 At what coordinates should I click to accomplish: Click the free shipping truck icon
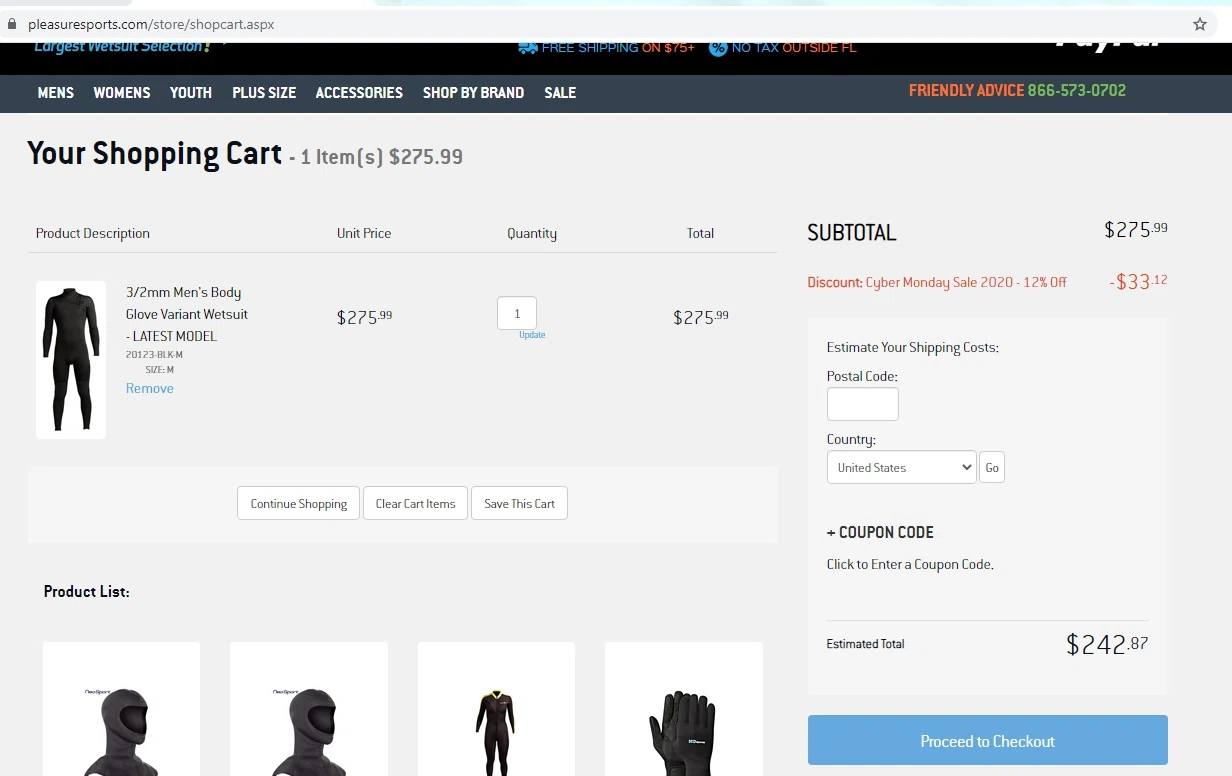(x=528, y=47)
